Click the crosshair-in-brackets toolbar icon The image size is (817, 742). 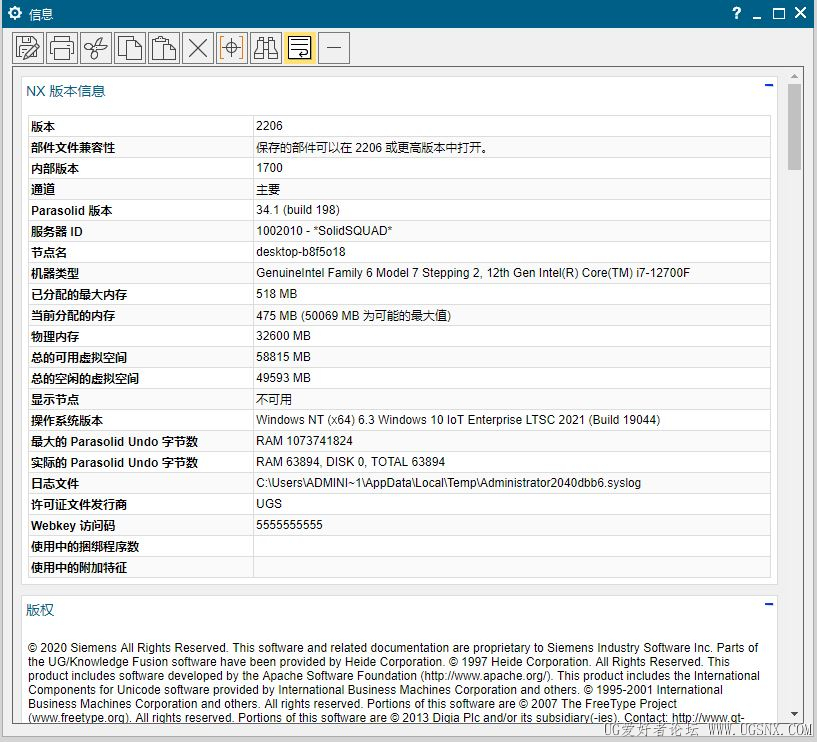click(x=231, y=48)
